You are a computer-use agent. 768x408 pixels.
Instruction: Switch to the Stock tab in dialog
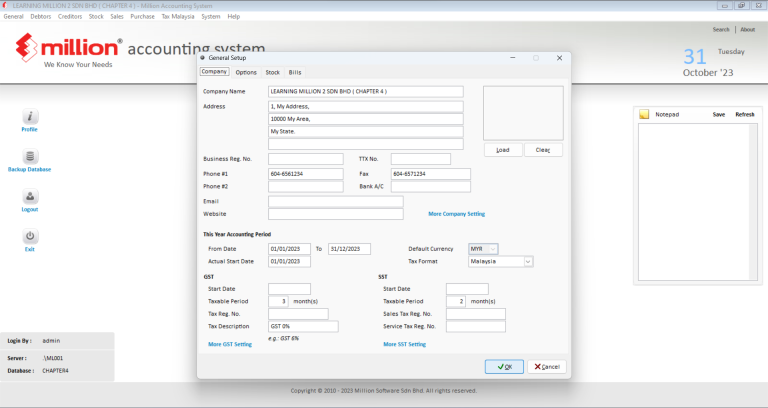[x=273, y=72]
